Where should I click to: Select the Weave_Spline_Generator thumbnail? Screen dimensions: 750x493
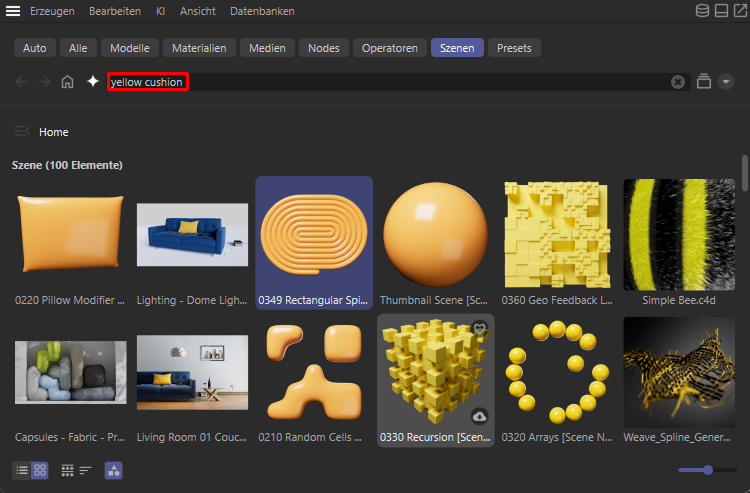[679, 372]
